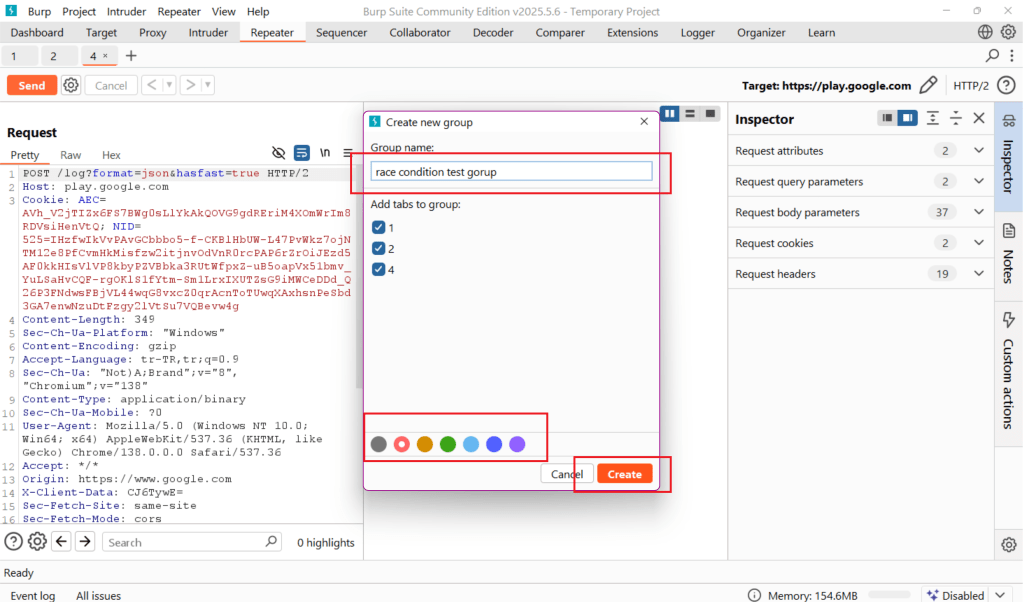
Task: Click the pencil icon to edit target
Action: (928, 85)
